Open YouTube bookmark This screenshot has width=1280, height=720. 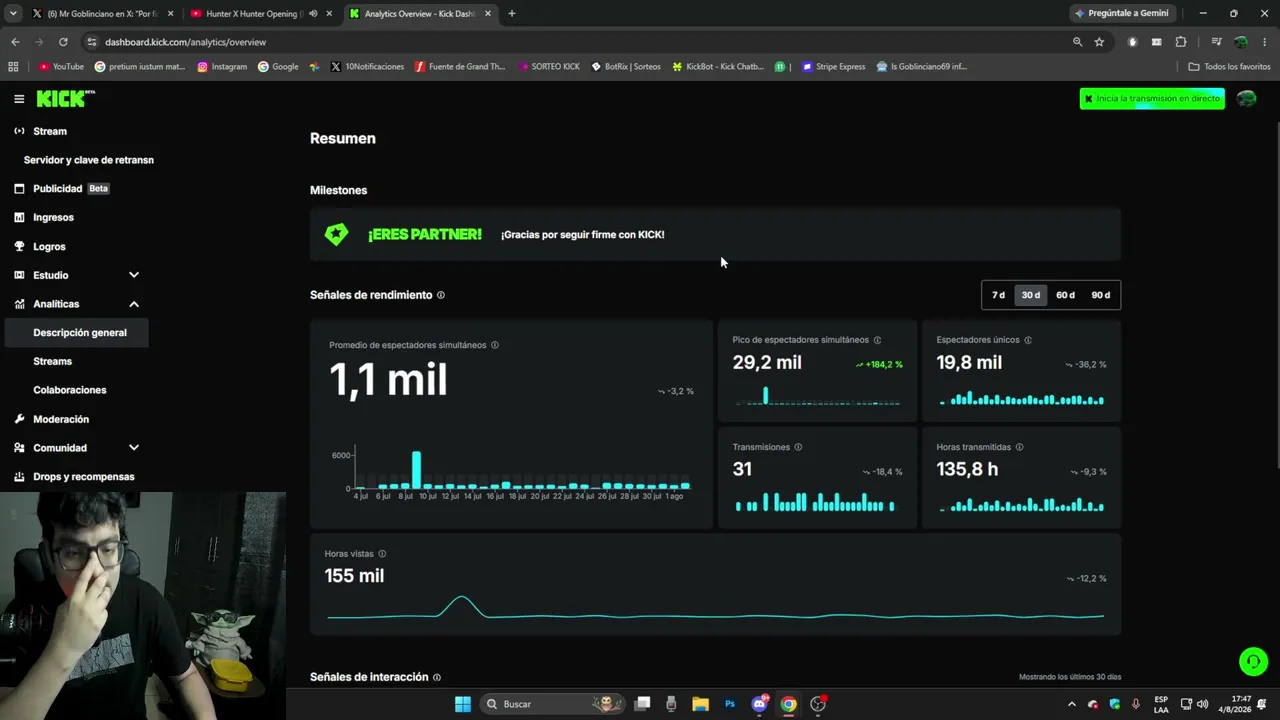(61, 67)
